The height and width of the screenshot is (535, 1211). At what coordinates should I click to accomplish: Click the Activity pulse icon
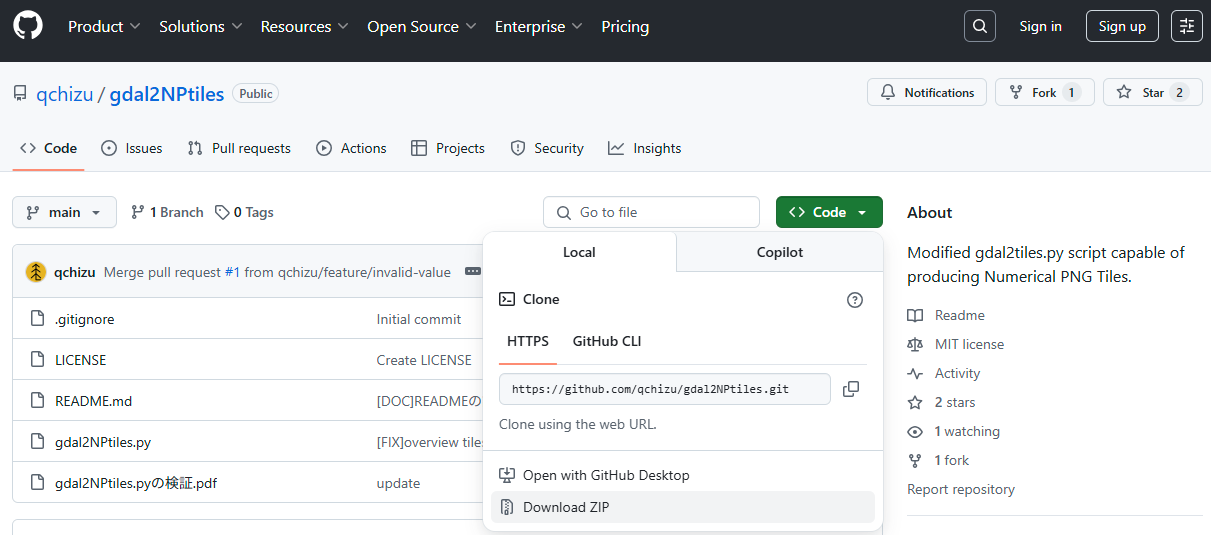915,373
